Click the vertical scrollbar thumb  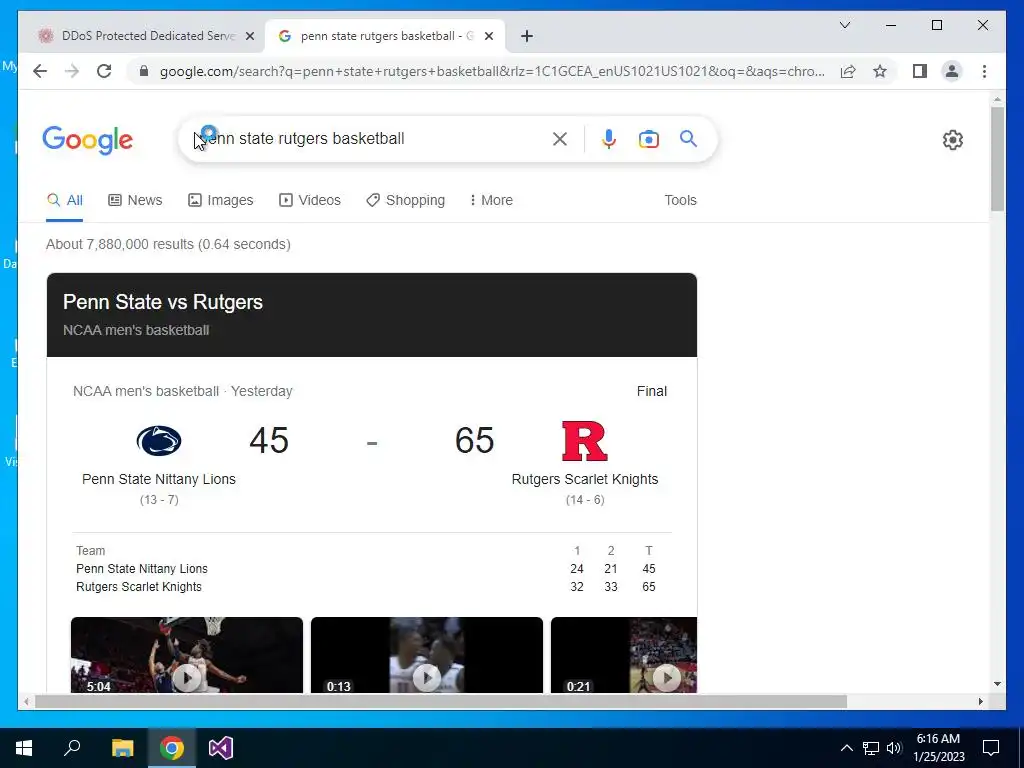997,159
